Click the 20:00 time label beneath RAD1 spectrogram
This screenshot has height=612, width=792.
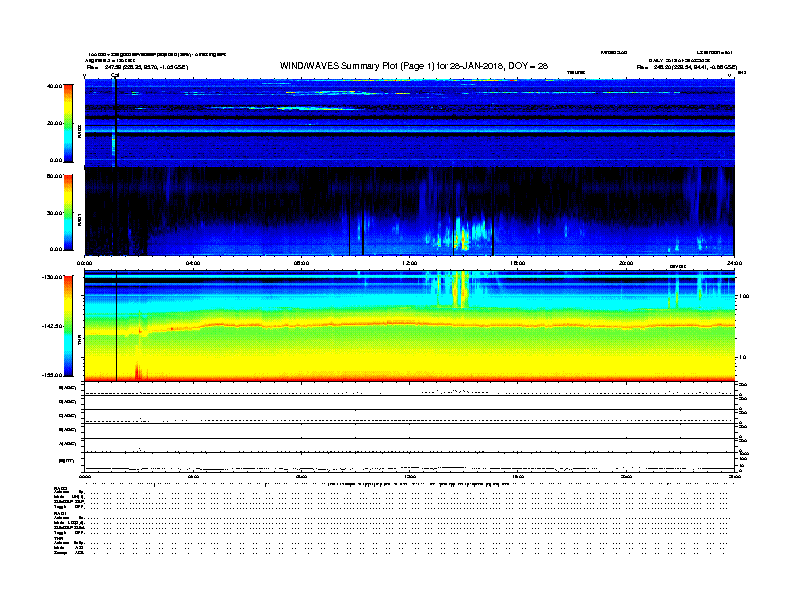(x=626, y=263)
